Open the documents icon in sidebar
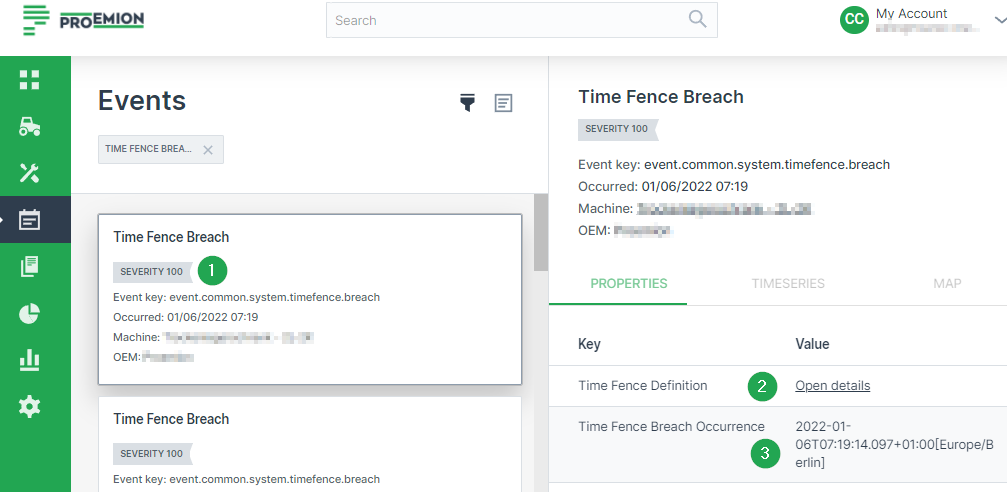The width and height of the screenshot is (1007, 492). [30, 267]
